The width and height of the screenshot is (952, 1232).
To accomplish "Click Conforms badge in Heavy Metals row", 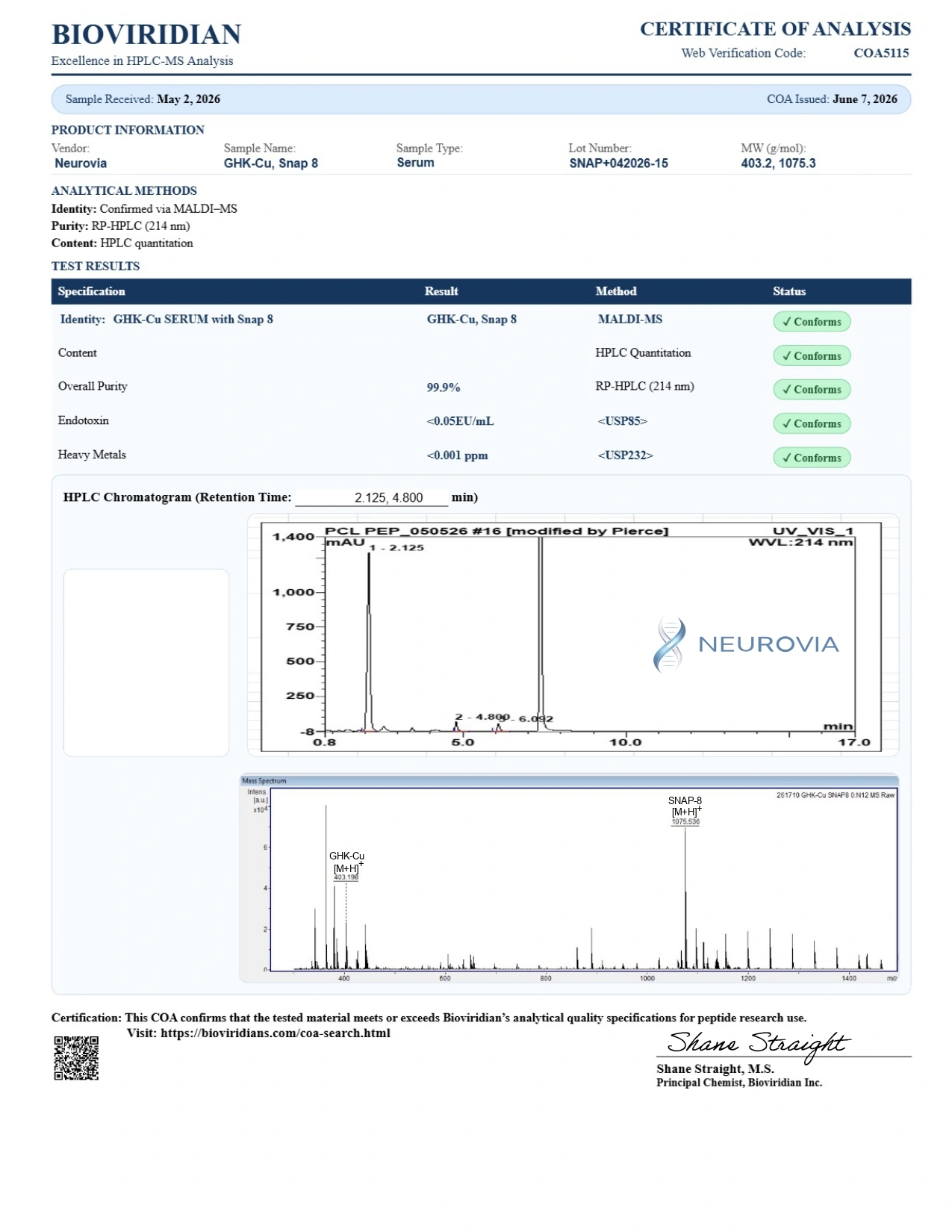I will [x=812, y=458].
